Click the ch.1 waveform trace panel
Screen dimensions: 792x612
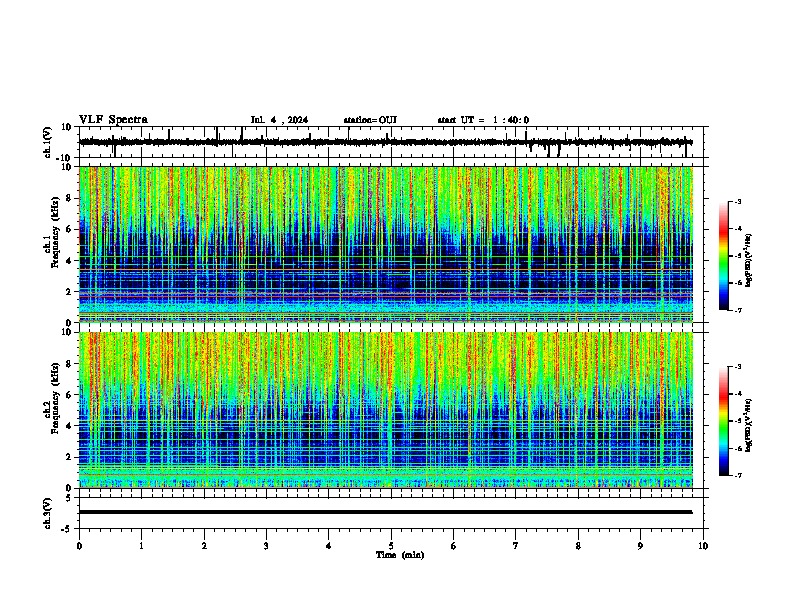[393, 142]
